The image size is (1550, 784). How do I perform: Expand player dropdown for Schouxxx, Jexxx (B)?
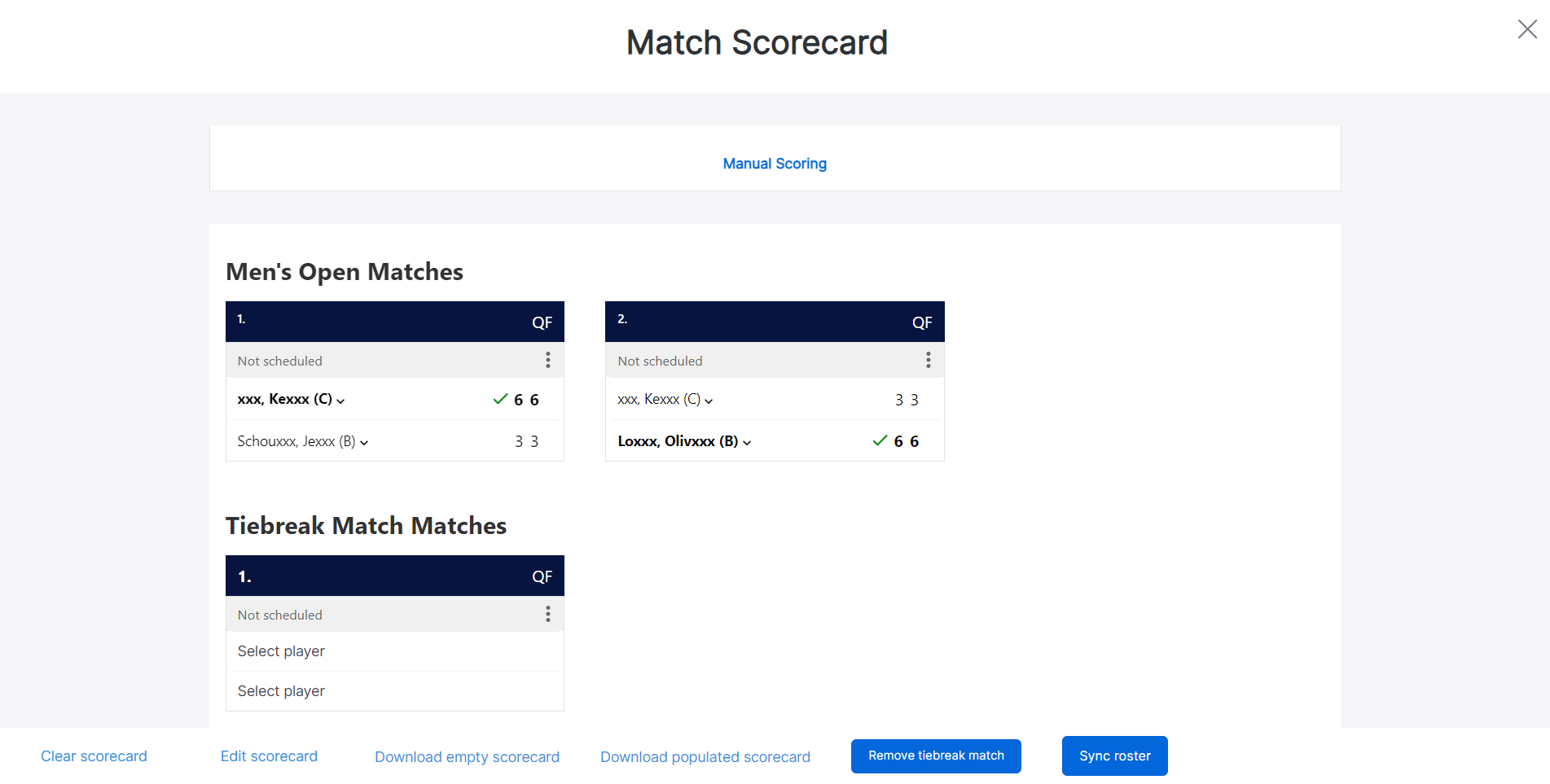pos(364,442)
